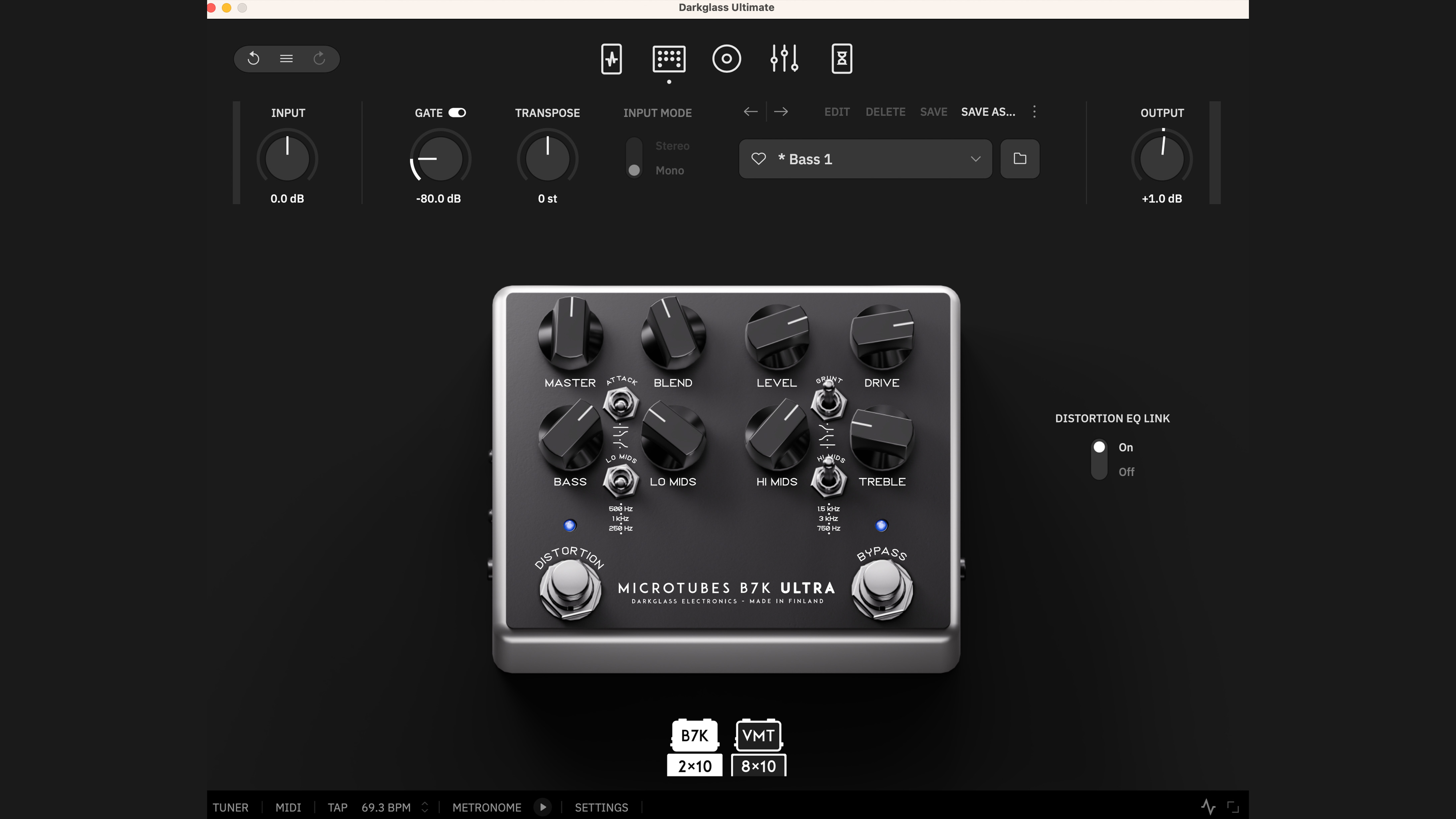Select Stereo input mode

(672, 146)
